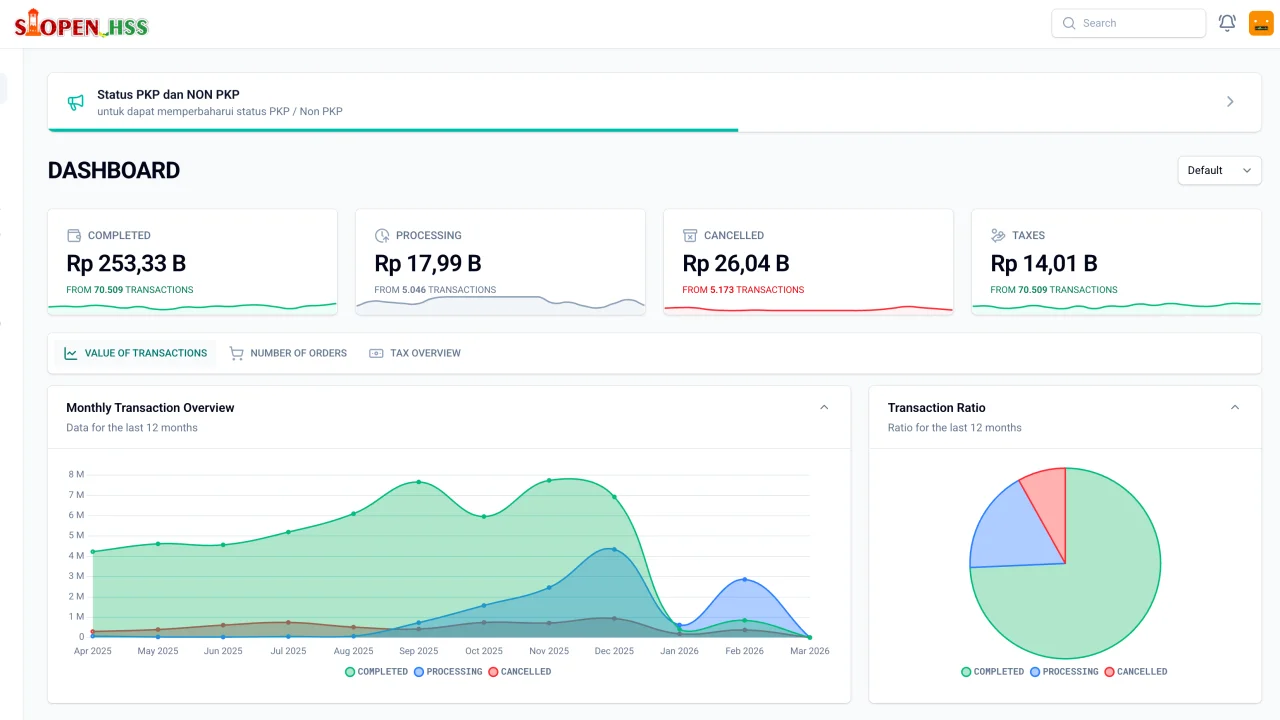Open the orange user avatar menu
Image resolution: width=1280 pixels, height=720 pixels.
click(1261, 23)
